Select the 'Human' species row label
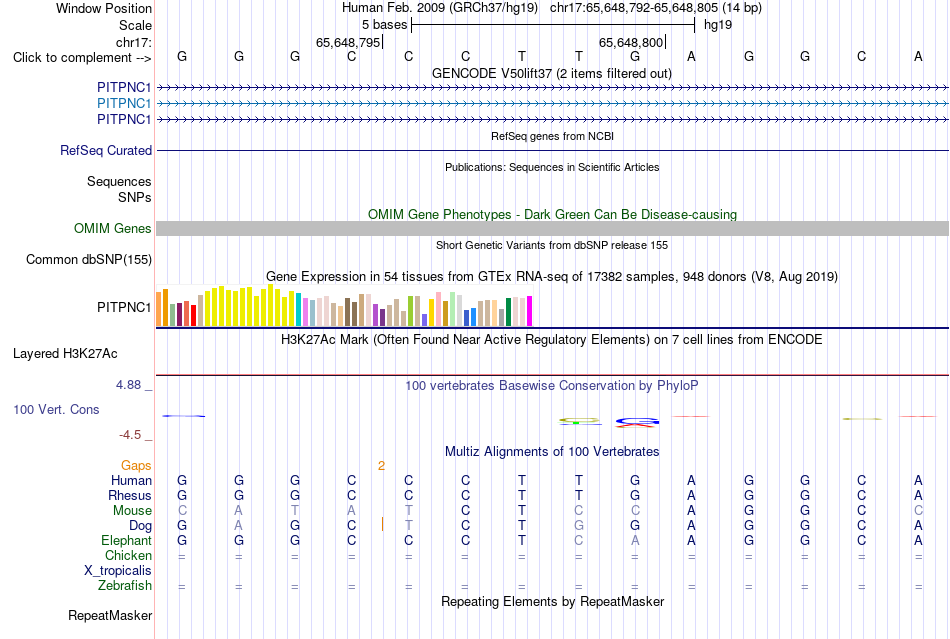Viewport: 950px width, 639px height. point(131,480)
